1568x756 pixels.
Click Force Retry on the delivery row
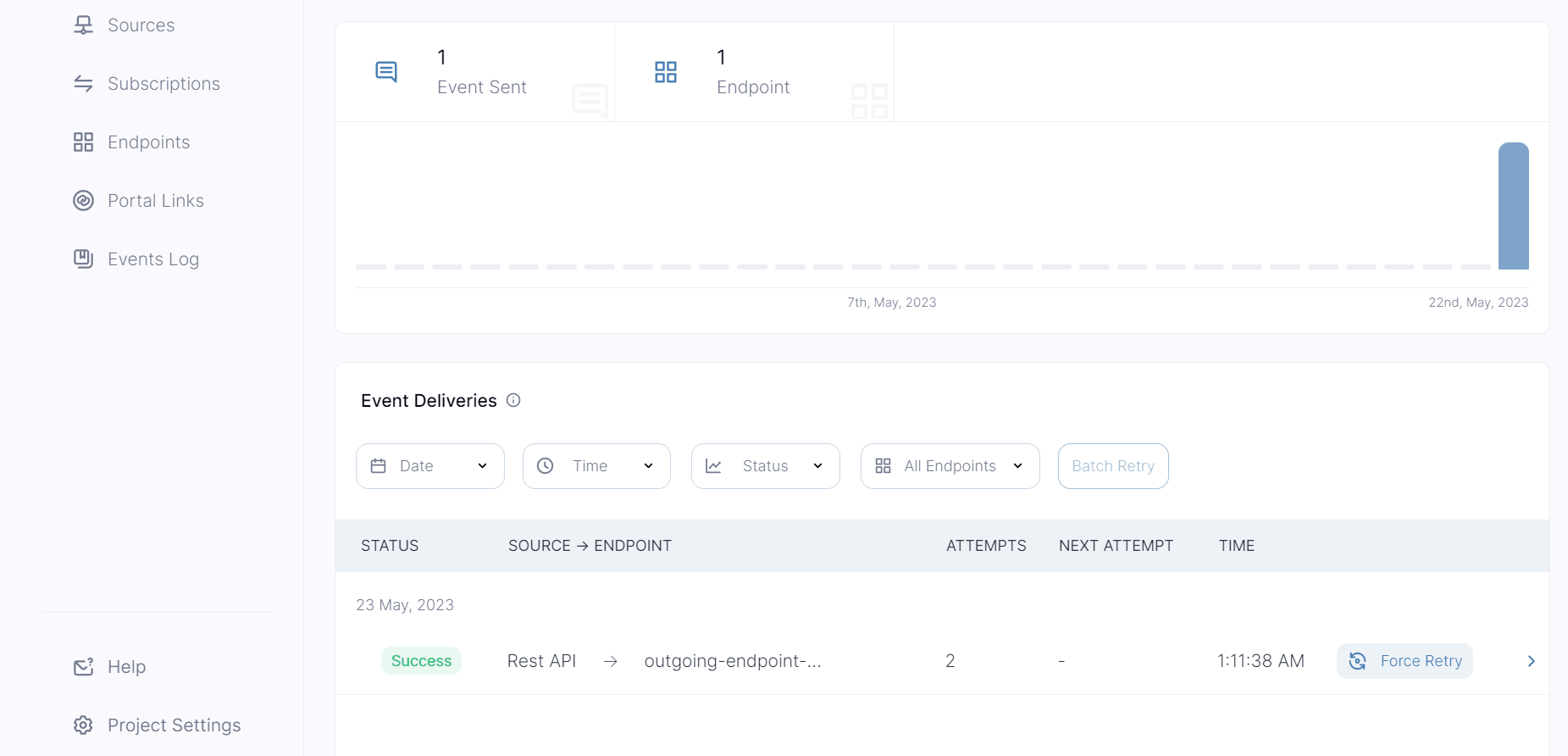pyautogui.click(x=1405, y=661)
